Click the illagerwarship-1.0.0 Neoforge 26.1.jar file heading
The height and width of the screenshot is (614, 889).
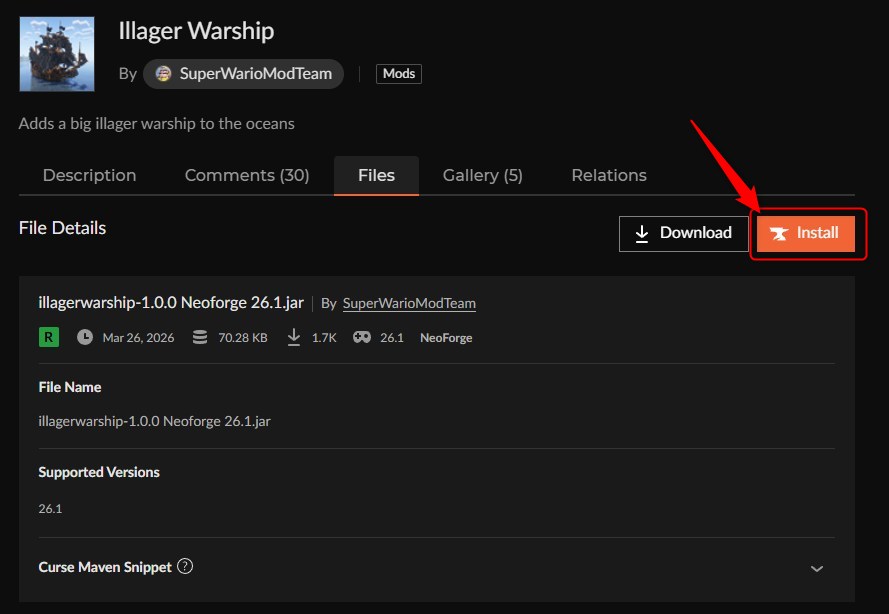[x=171, y=303]
